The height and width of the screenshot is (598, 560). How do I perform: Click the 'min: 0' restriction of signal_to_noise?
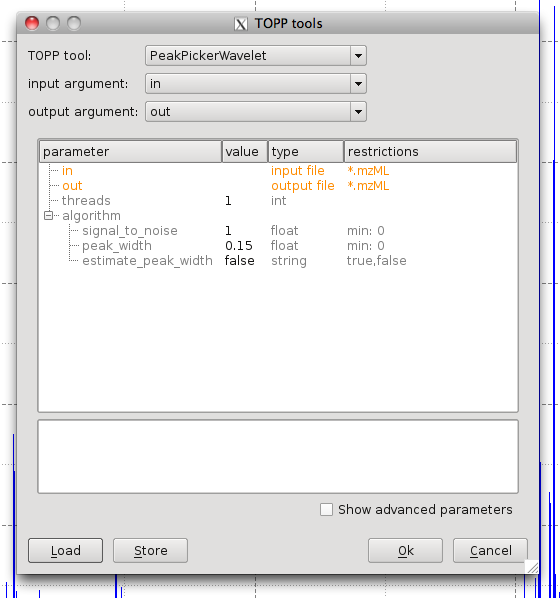pyautogui.click(x=365, y=231)
